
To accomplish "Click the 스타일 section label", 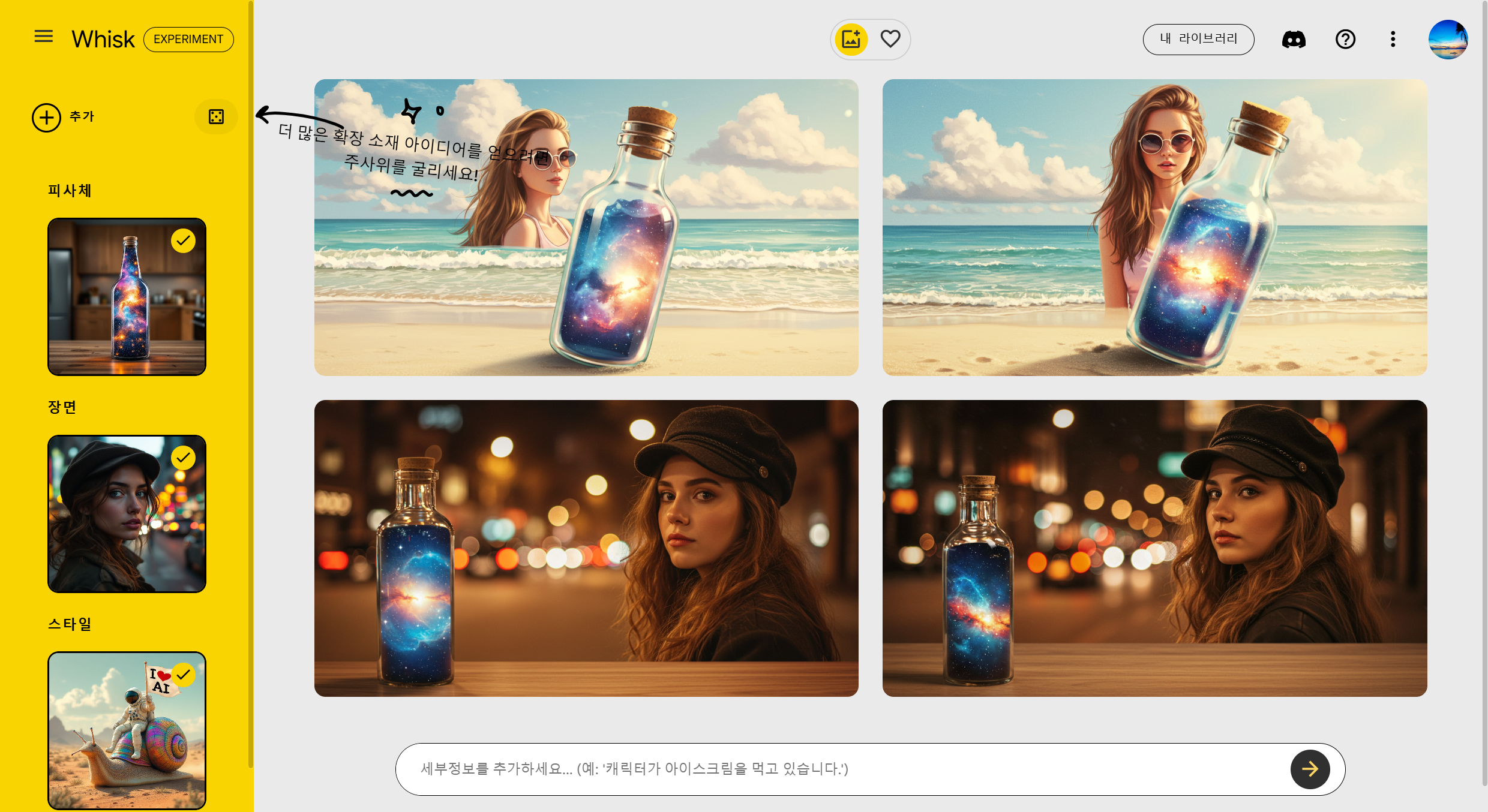I will (70, 624).
